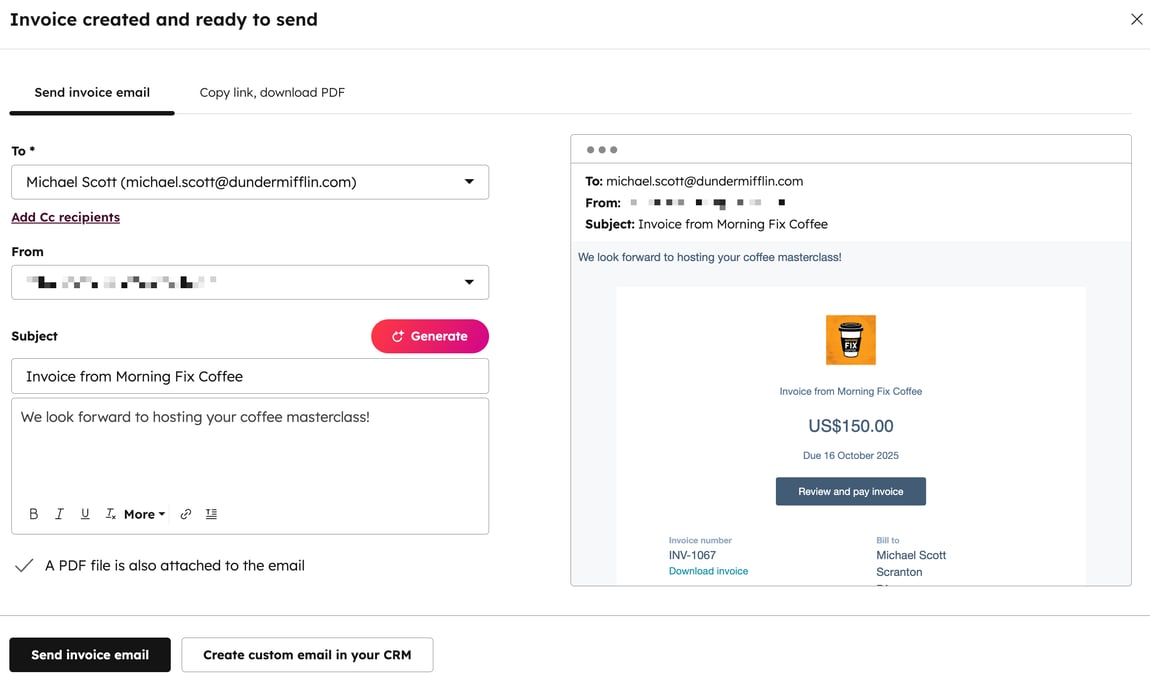Select the Send invoice email tab

click(91, 91)
